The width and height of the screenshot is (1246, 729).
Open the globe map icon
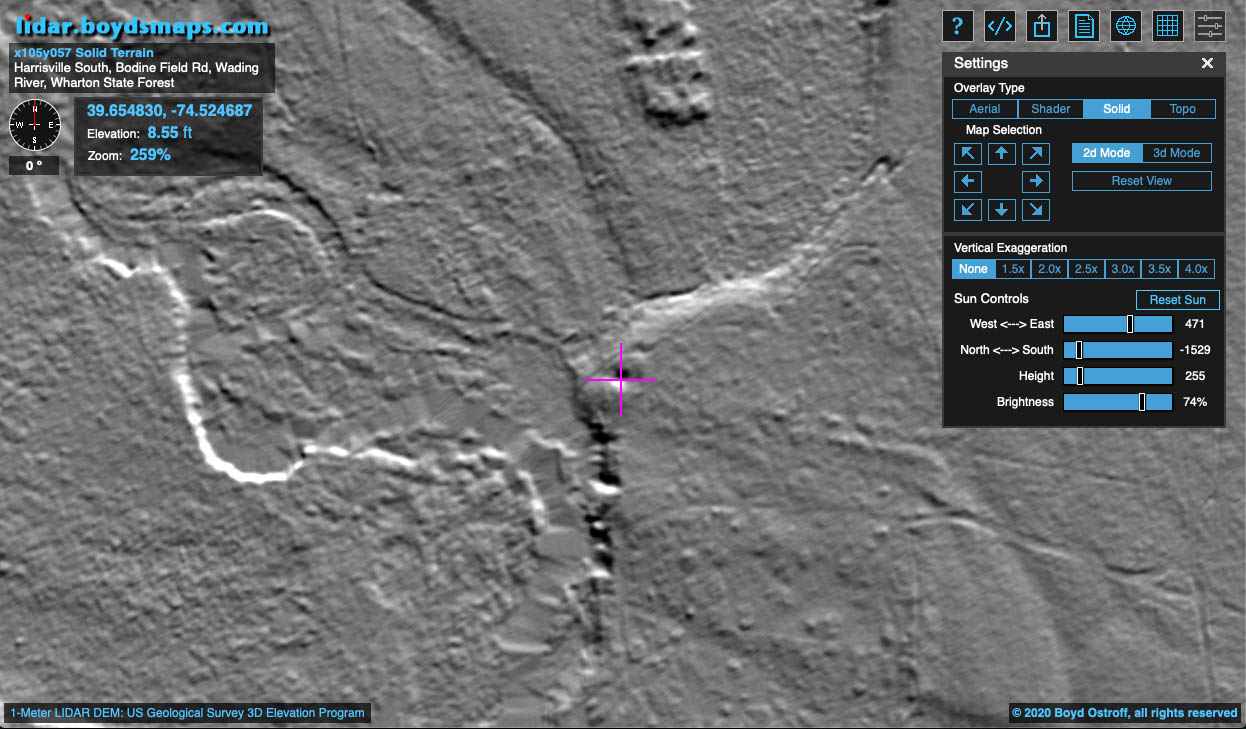click(x=1126, y=26)
